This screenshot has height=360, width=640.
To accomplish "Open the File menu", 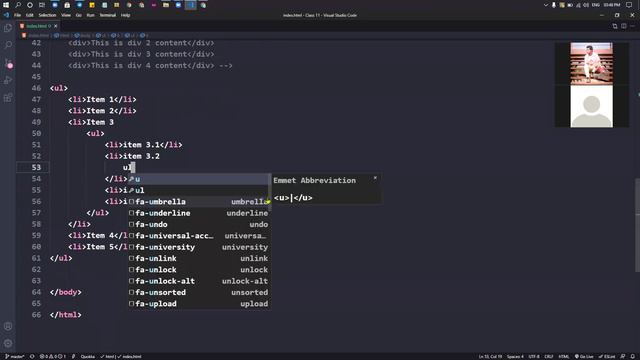I will tap(17, 15).
